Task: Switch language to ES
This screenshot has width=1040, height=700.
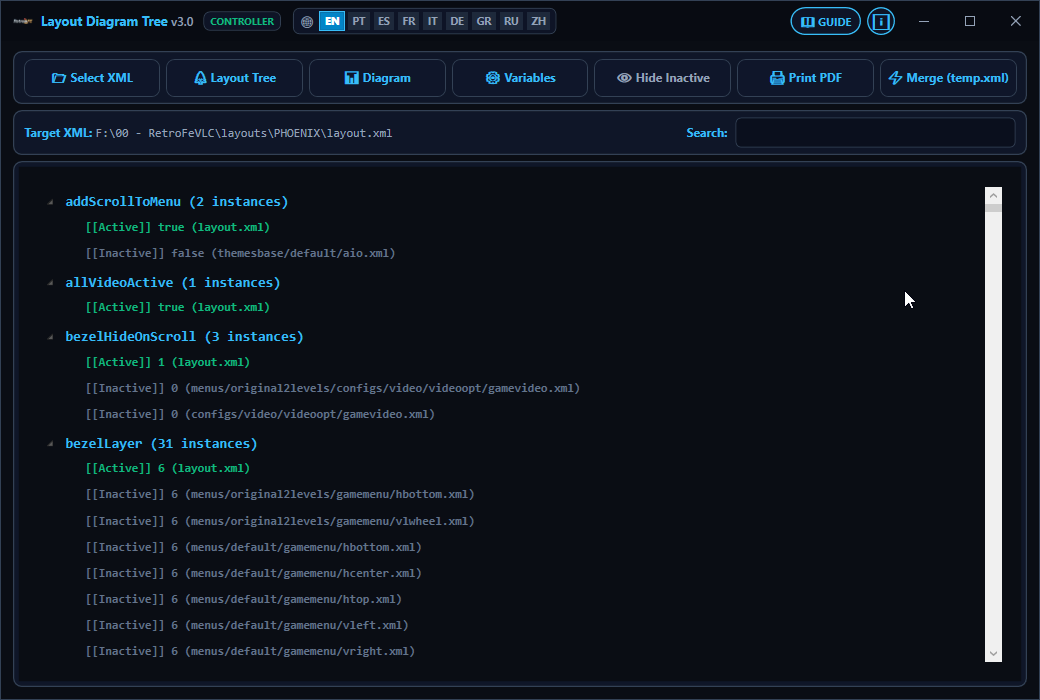Action: pyautogui.click(x=384, y=21)
